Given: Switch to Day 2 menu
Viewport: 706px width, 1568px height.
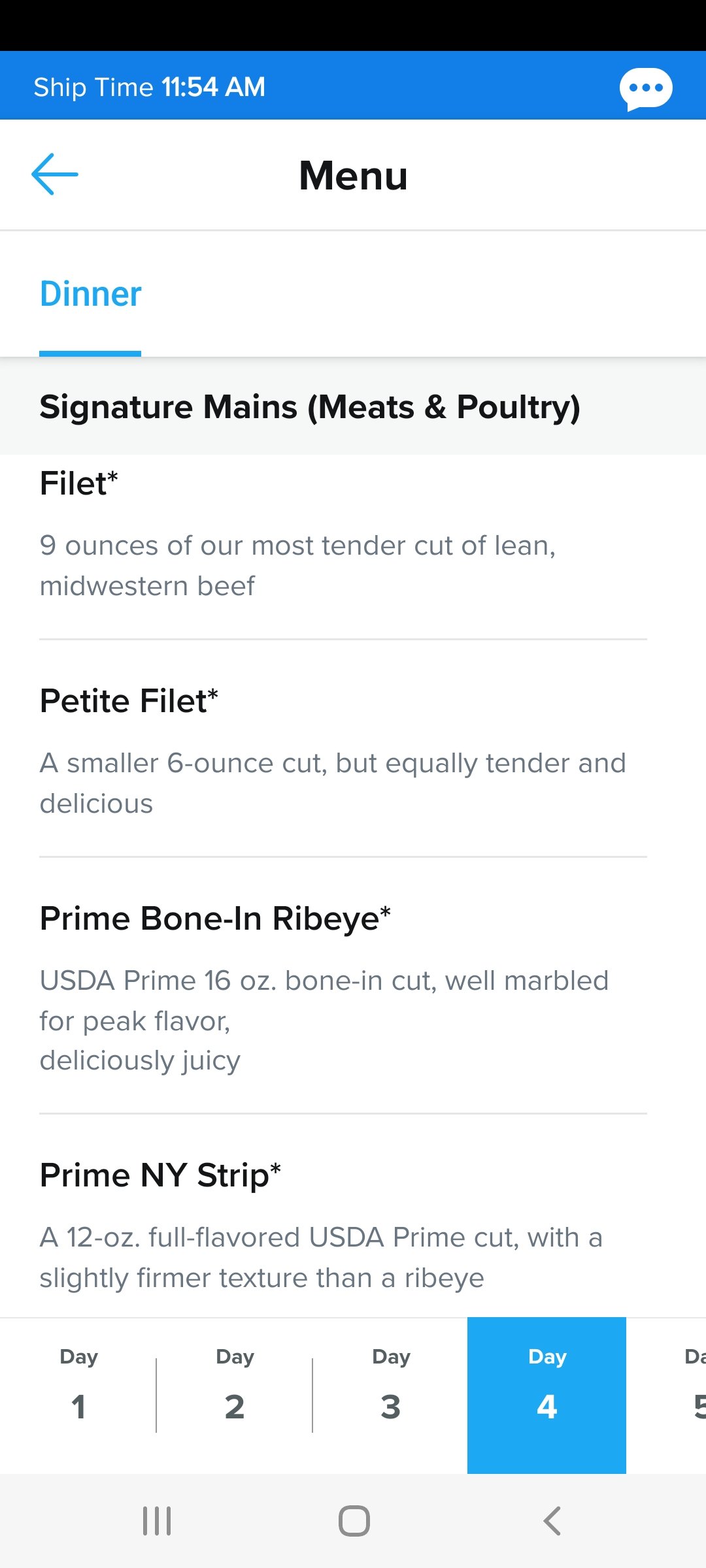Looking at the screenshot, I should pos(235,1396).
